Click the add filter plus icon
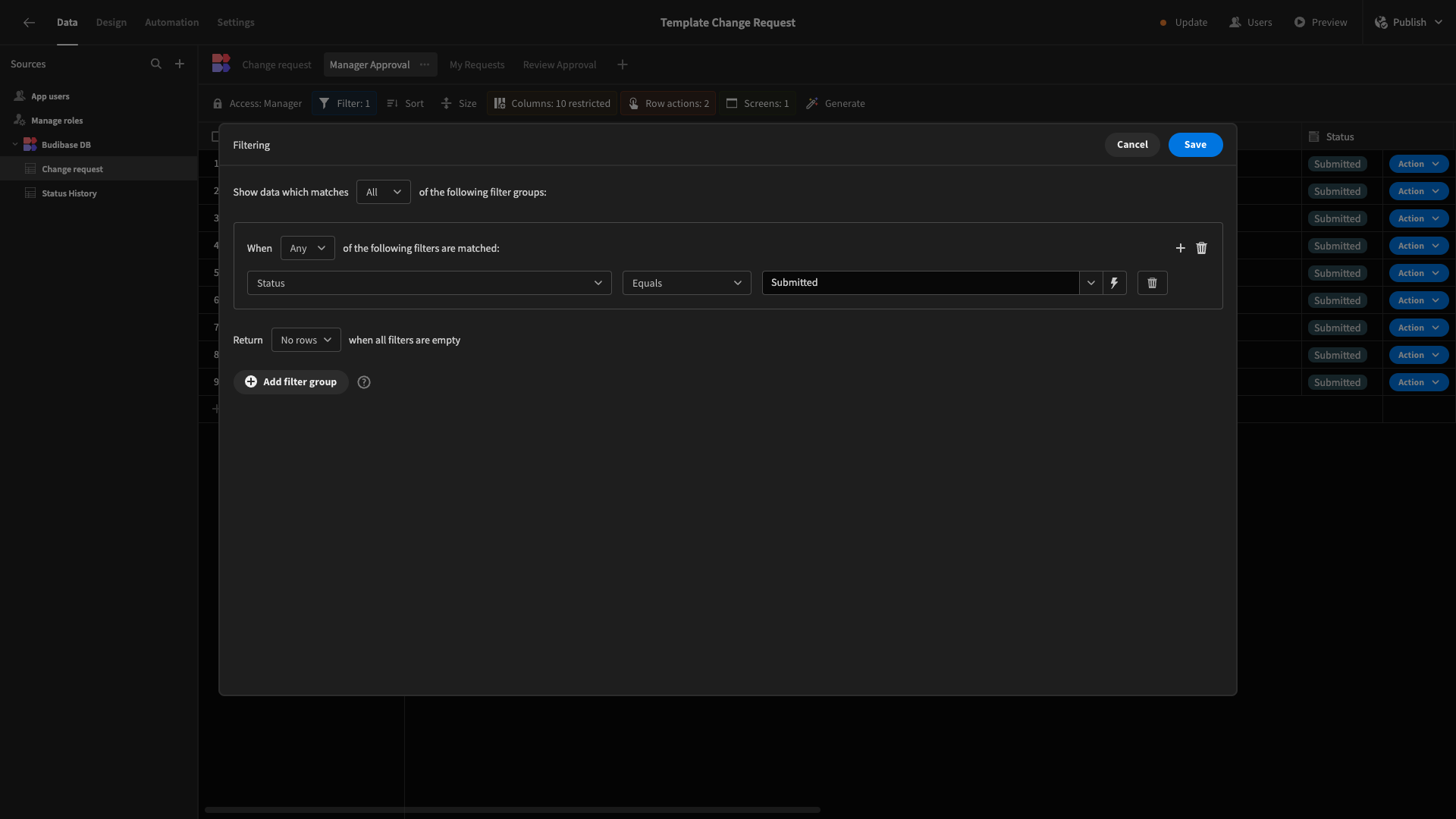 tap(1180, 247)
